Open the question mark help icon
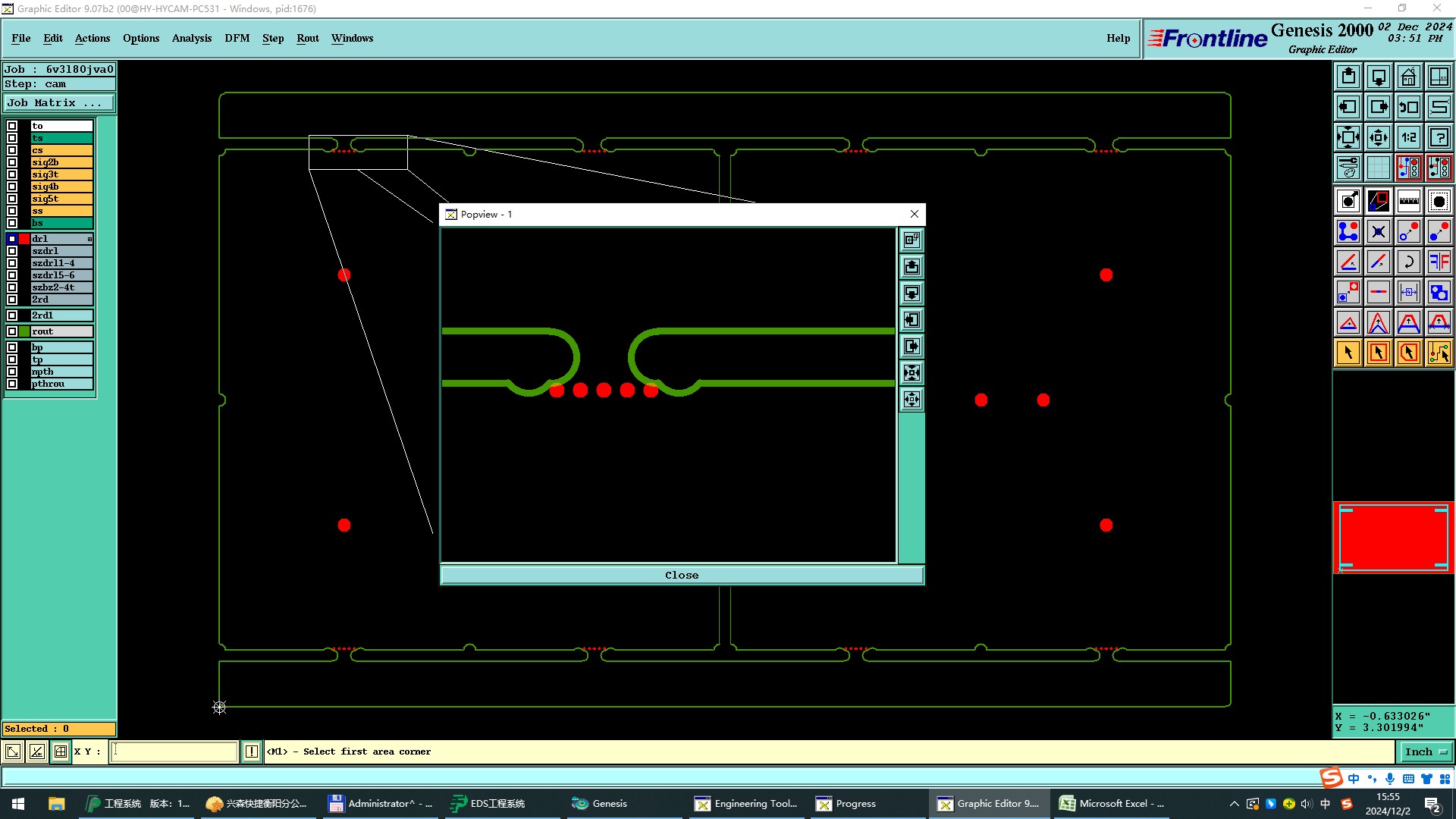The image size is (1456, 819). point(1439,137)
